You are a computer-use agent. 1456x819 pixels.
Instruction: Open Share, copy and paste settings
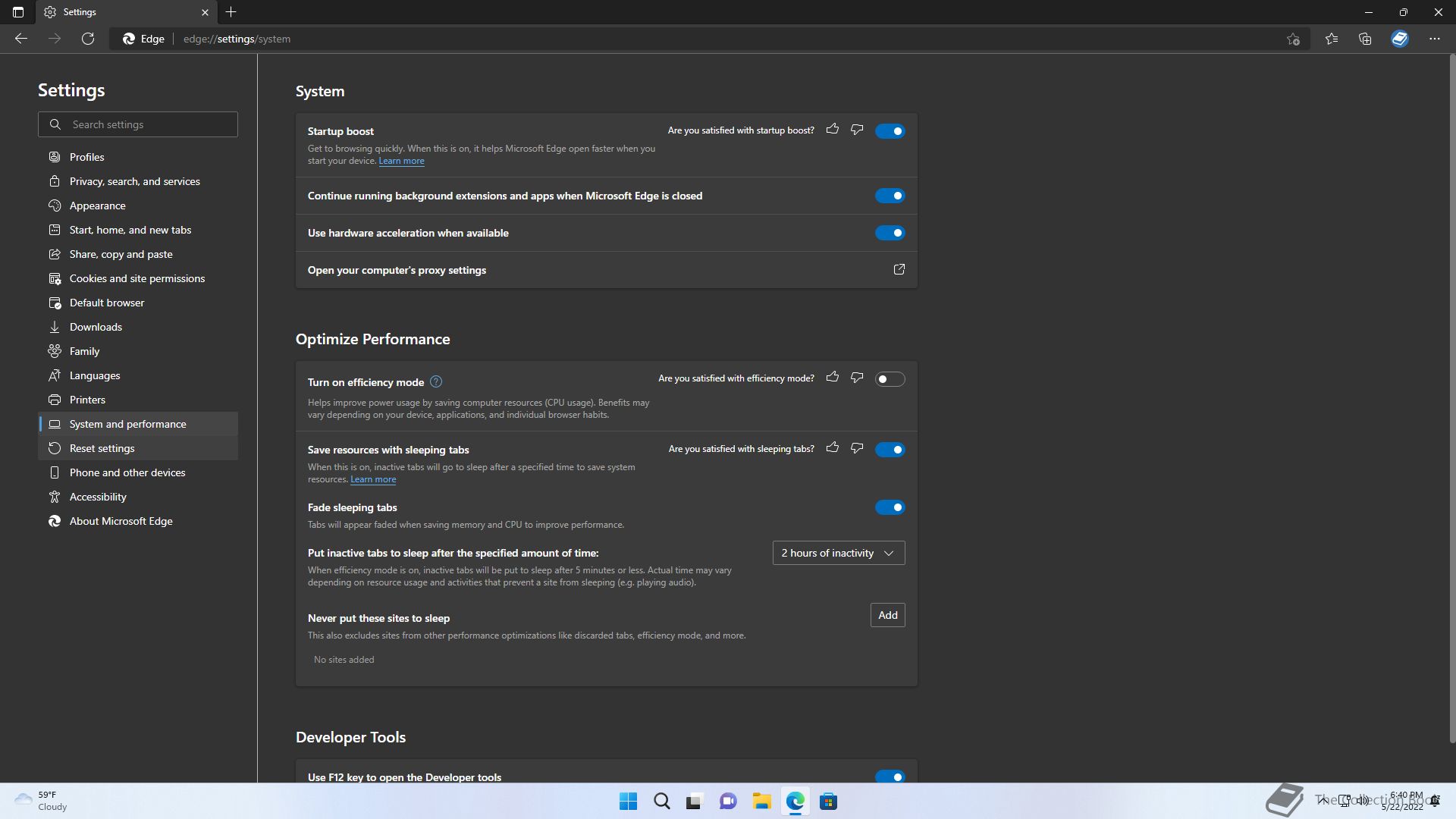[x=138, y=254]
